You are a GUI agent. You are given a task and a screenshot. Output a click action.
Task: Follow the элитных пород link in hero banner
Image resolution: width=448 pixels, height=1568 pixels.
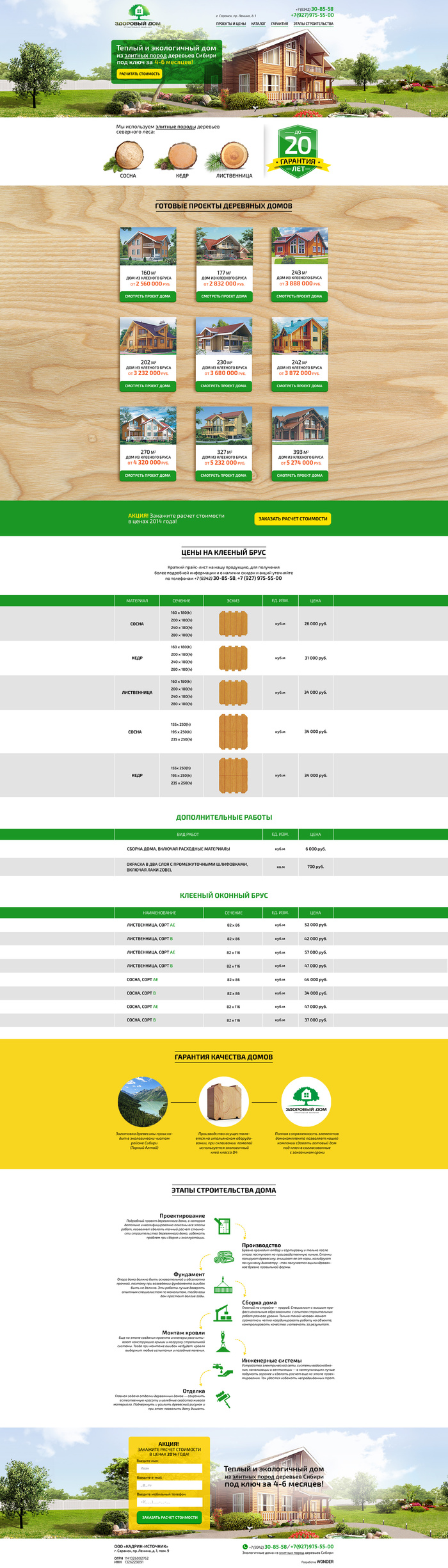click(145, 56)
